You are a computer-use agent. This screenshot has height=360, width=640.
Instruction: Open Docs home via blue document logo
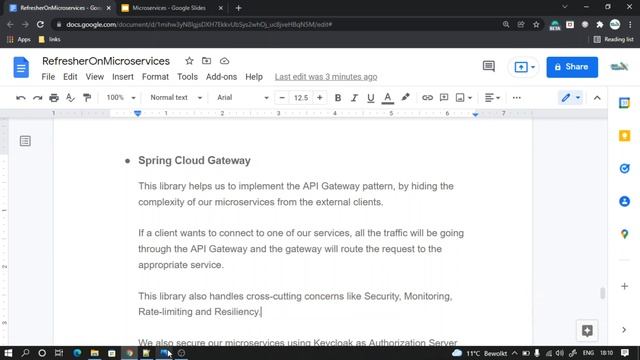pyautogui.click(x=21, y=67)
